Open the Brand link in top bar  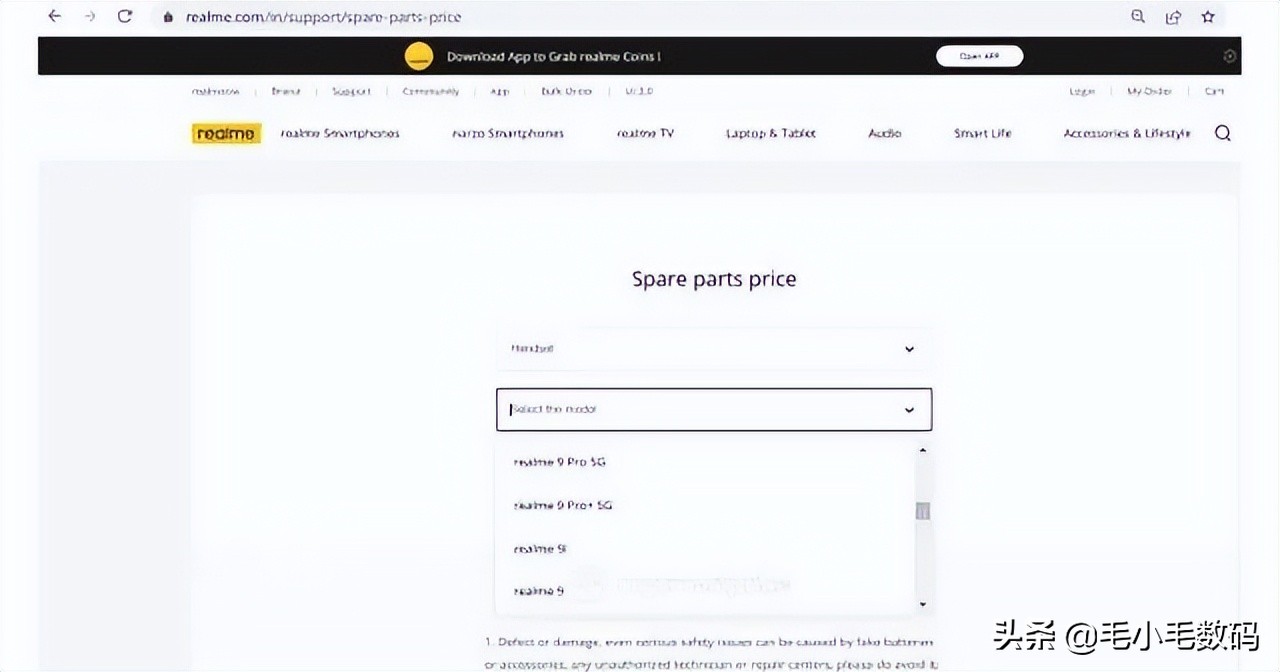point(286,91)
